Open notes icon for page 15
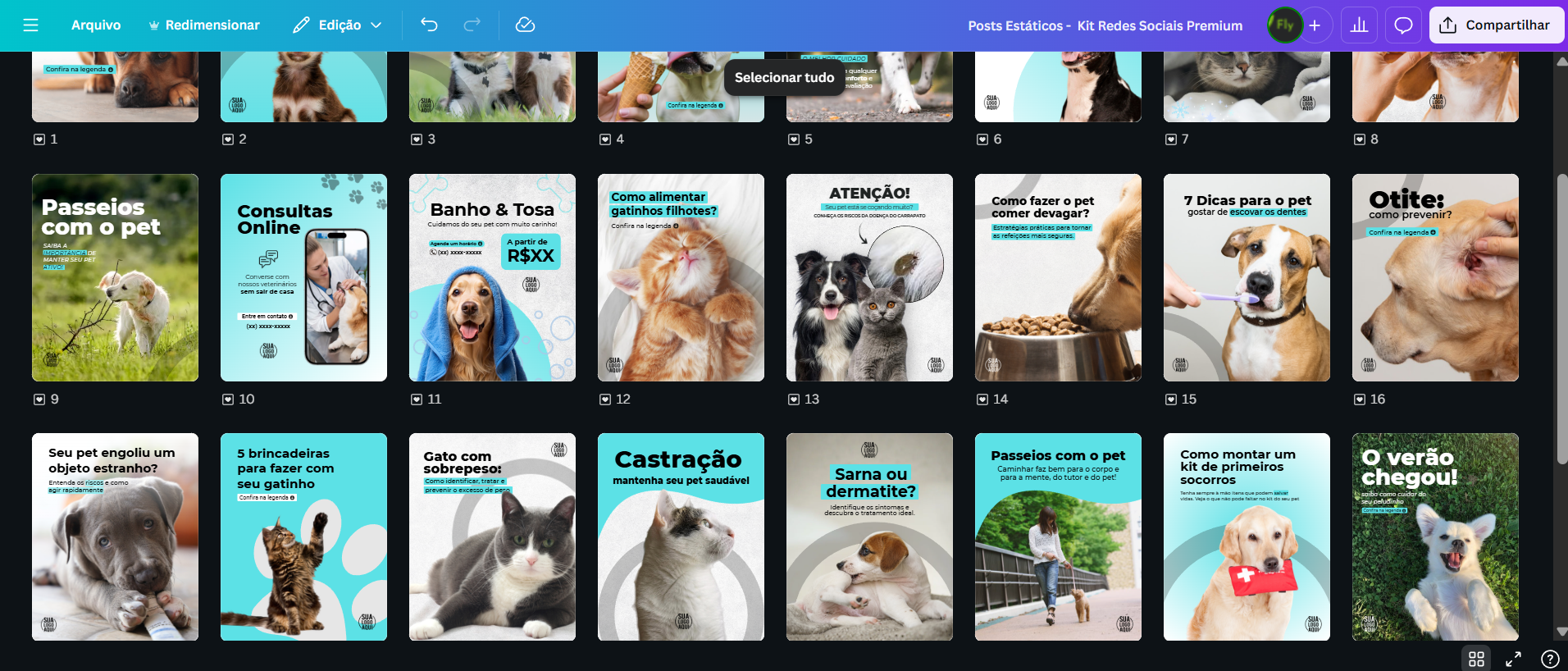The width and height of the screenshot is (1568, 671). tap(1171, 399)
